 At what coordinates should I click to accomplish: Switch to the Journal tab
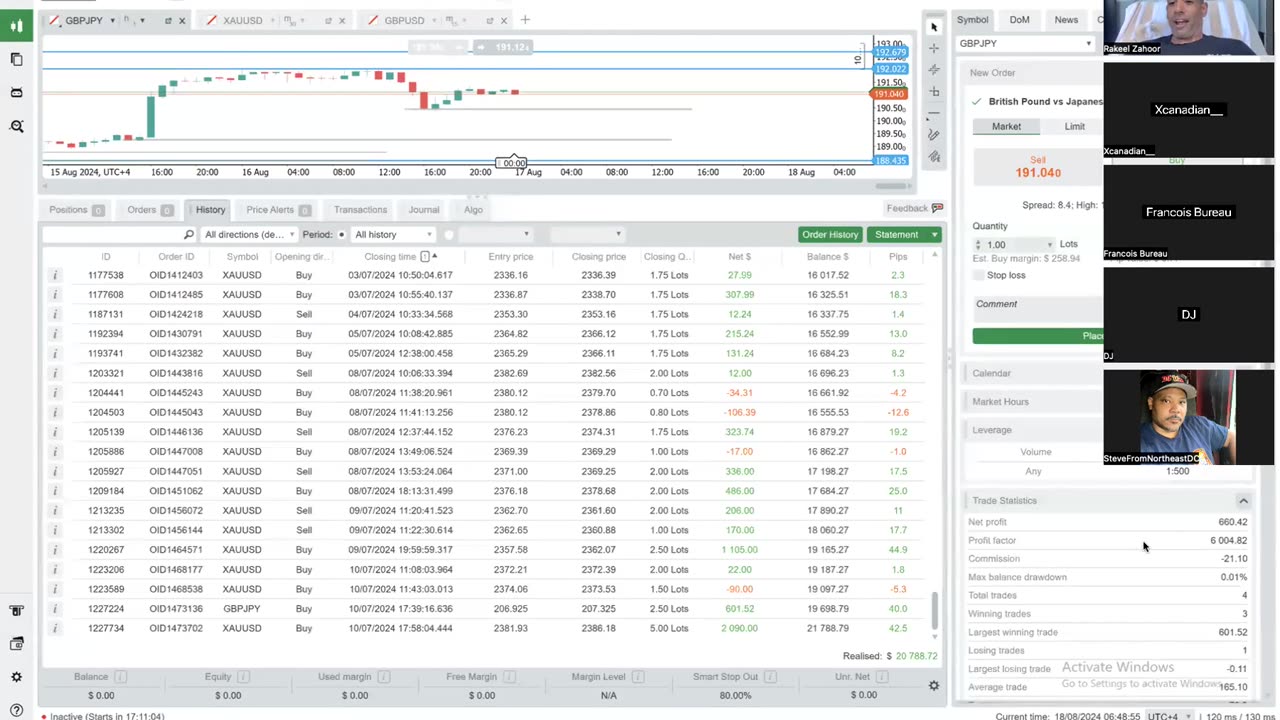[423, 209]
